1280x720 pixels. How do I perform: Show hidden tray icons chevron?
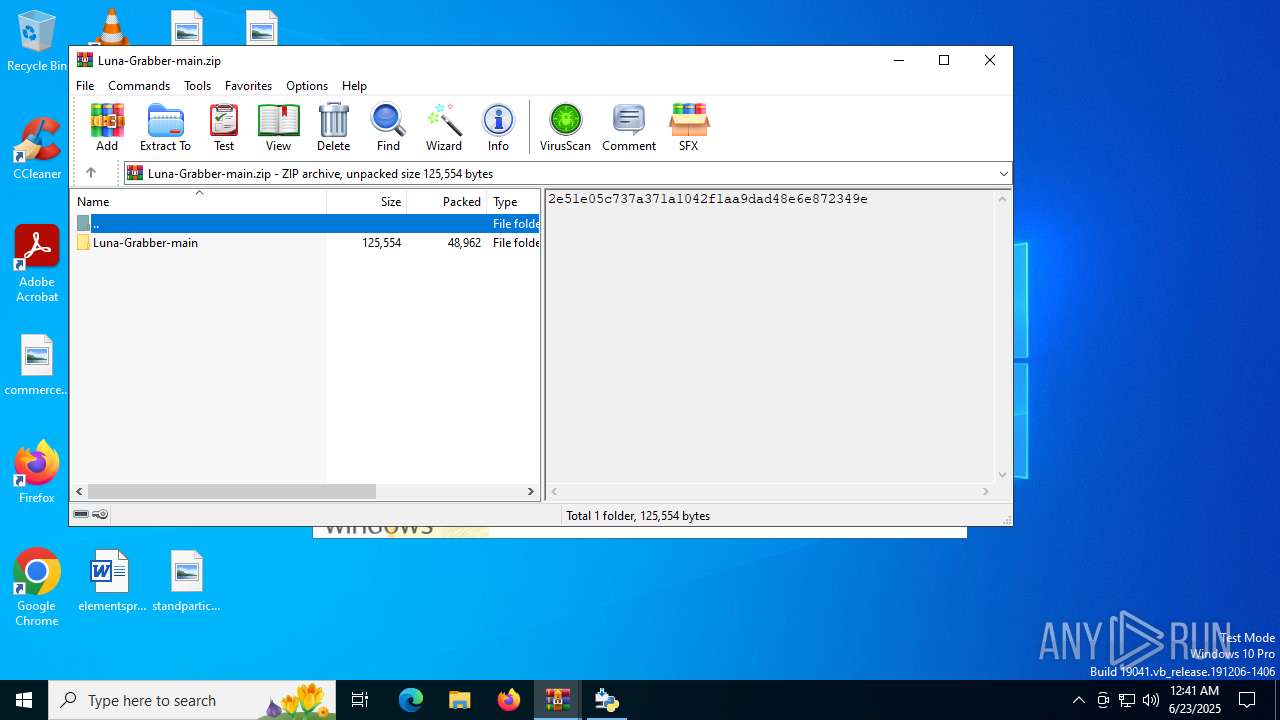[1078, 700]
